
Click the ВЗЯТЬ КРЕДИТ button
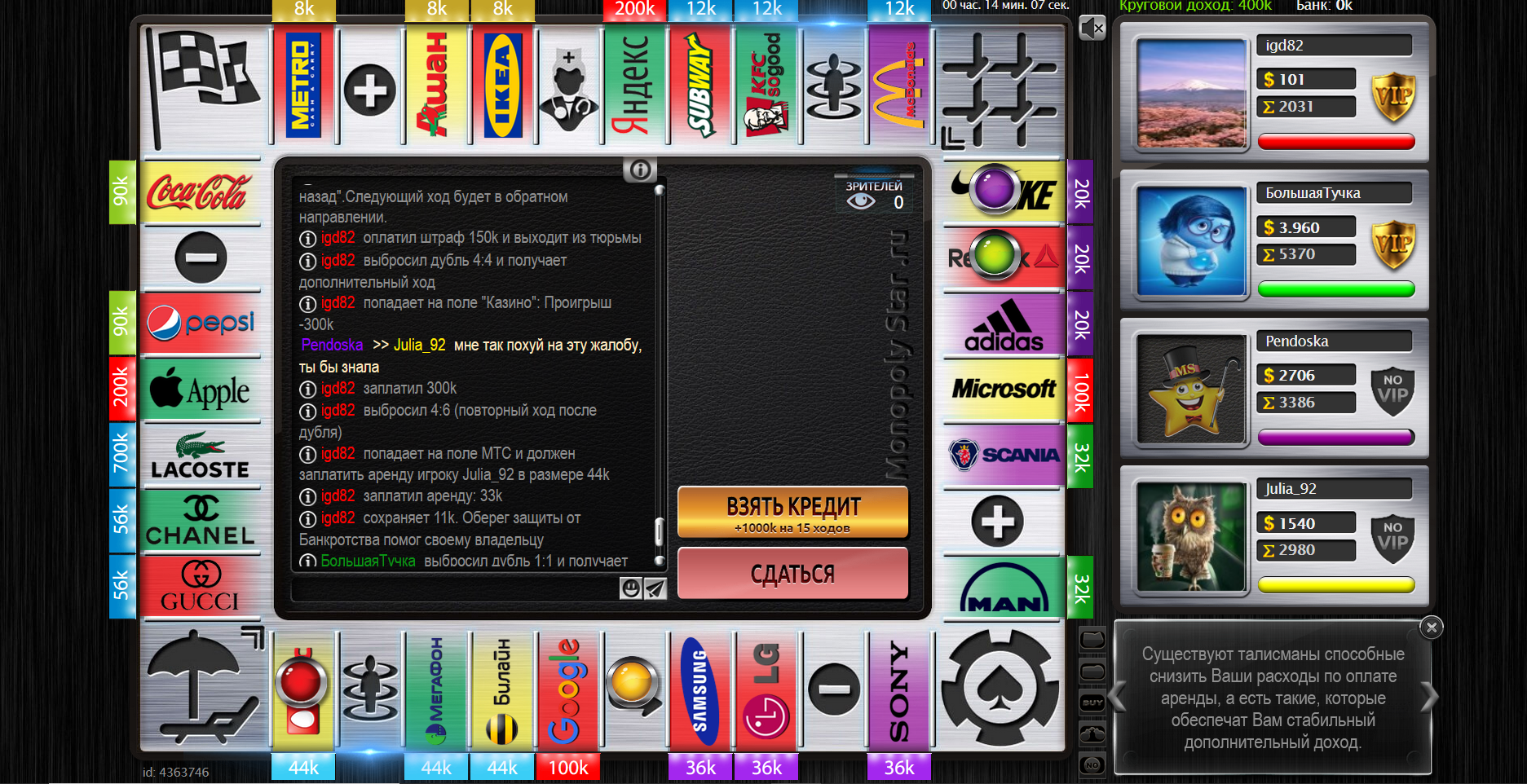tap(792, 513)
